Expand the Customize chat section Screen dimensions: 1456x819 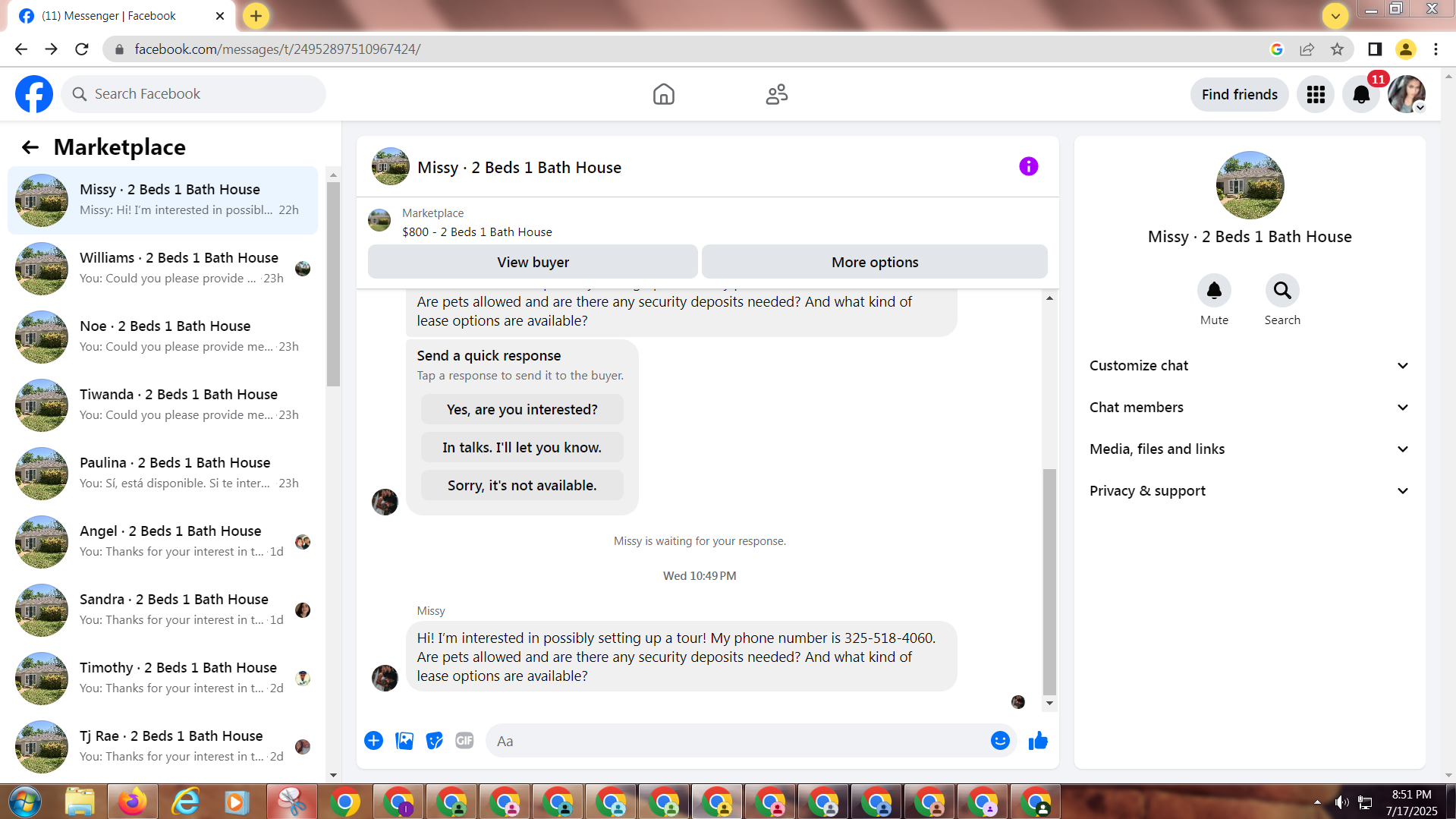[1250, 366]
